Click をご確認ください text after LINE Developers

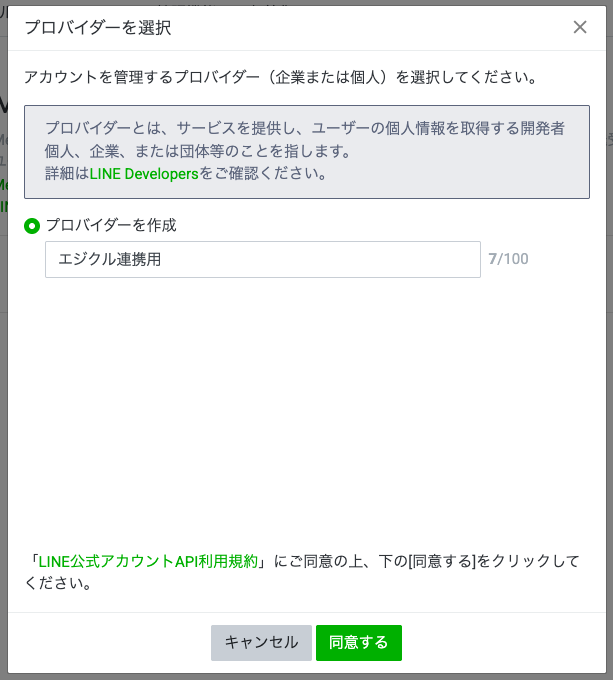pos(262,174)
